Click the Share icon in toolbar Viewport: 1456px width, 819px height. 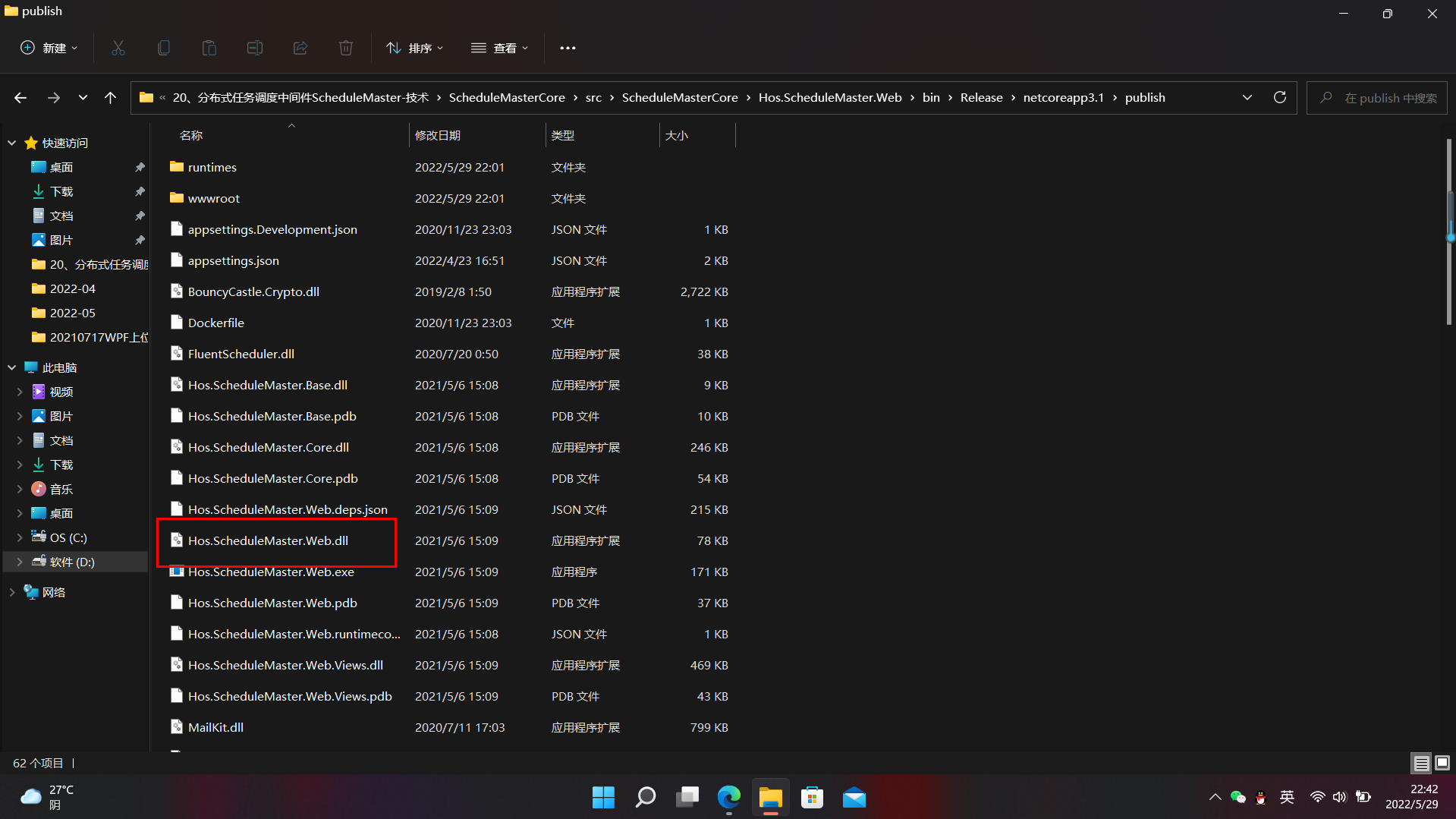[300, 48]
